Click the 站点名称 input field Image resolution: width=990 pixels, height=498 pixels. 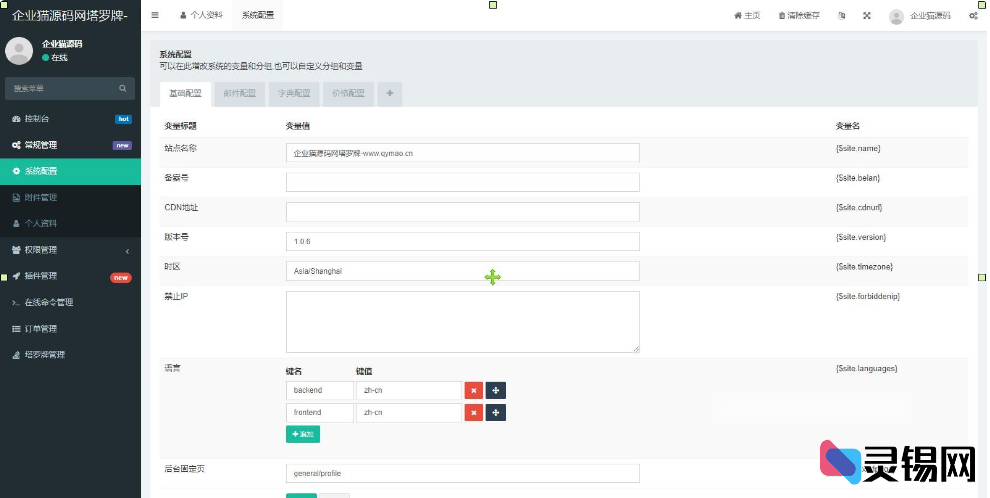[463, 153]
